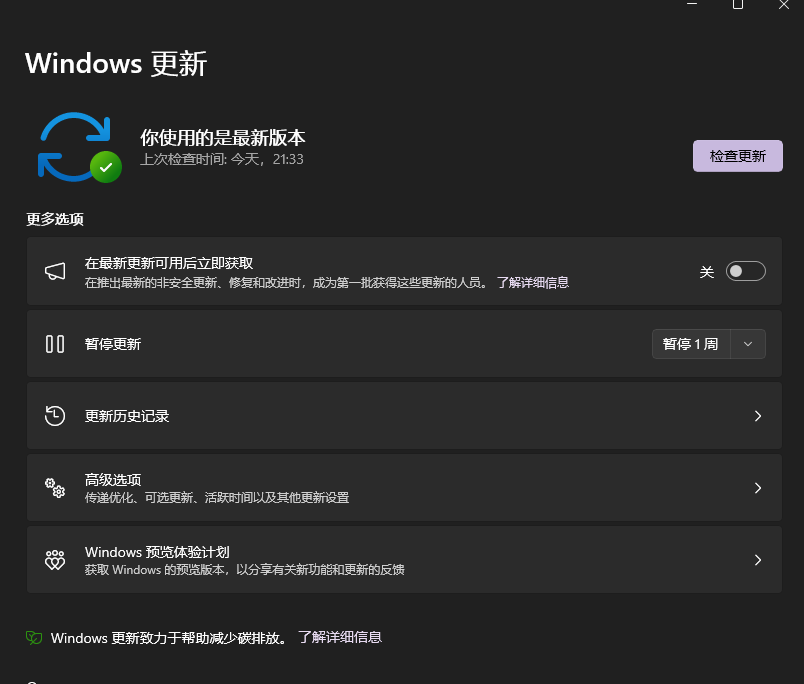The height and width of the screenshot is (684, 804).
Task: Maximize the Settings window
Action: click(738, 5)
